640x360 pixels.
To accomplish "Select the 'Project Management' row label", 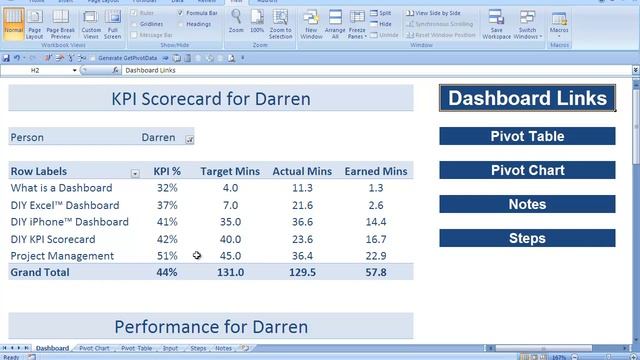I will coord(62,256).
